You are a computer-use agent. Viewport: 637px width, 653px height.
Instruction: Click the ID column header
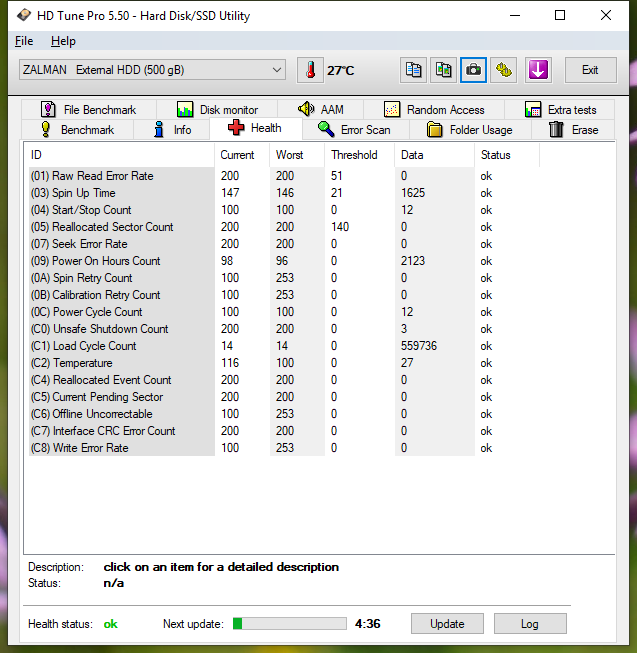[119, 155]
